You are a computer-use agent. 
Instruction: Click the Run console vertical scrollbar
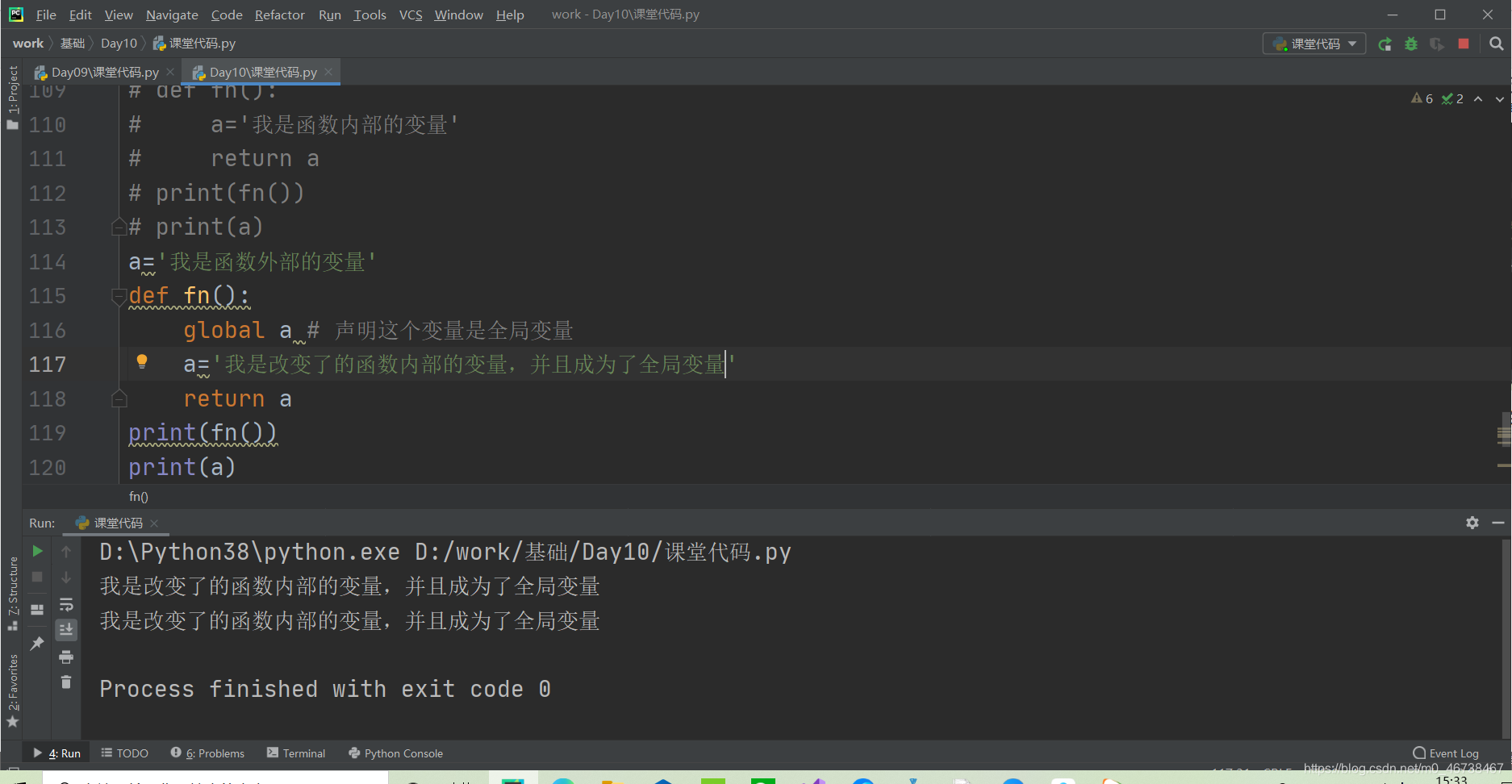1506,637
